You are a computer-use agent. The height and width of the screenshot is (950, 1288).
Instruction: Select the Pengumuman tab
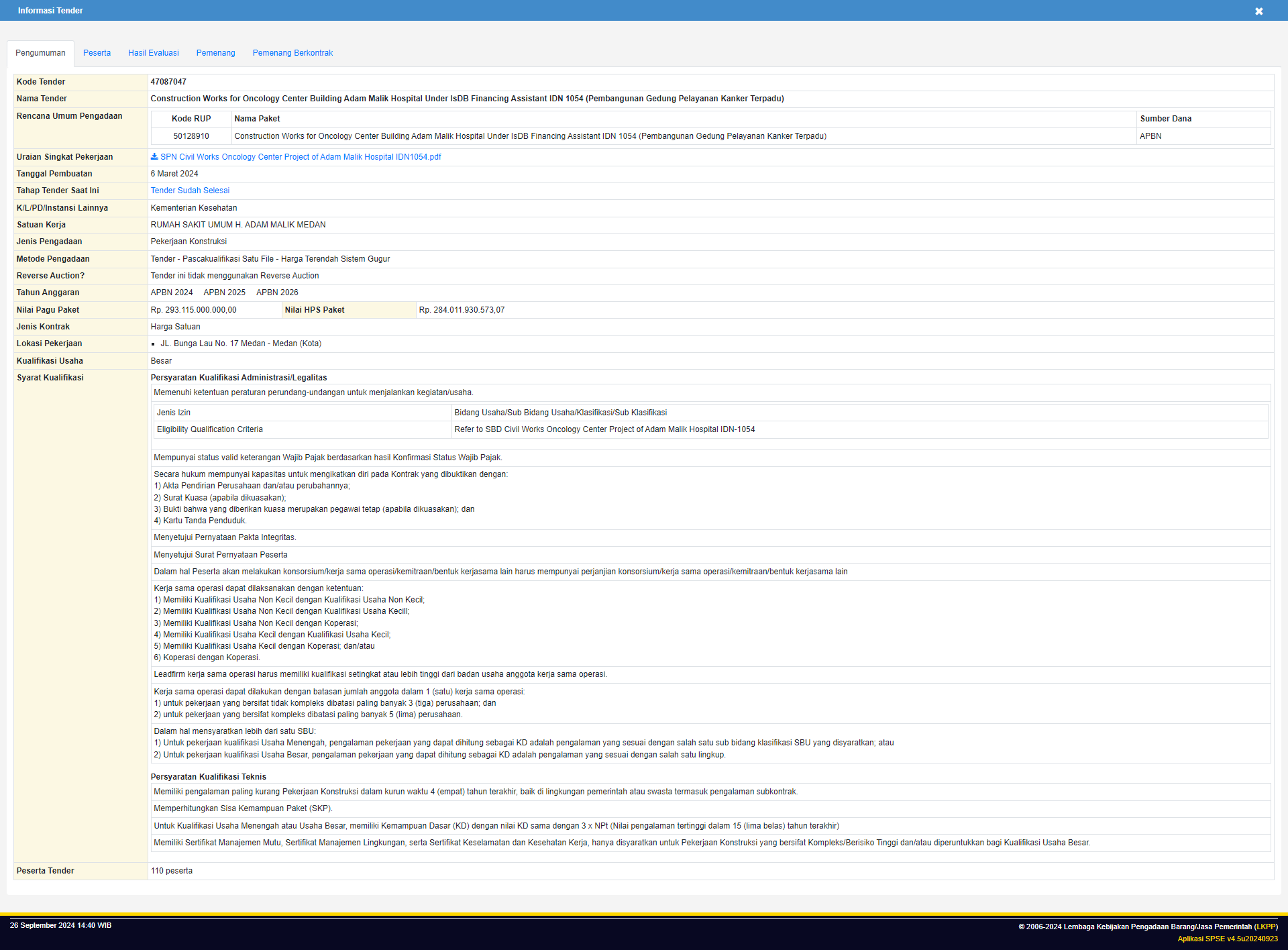tap(40, 53)
